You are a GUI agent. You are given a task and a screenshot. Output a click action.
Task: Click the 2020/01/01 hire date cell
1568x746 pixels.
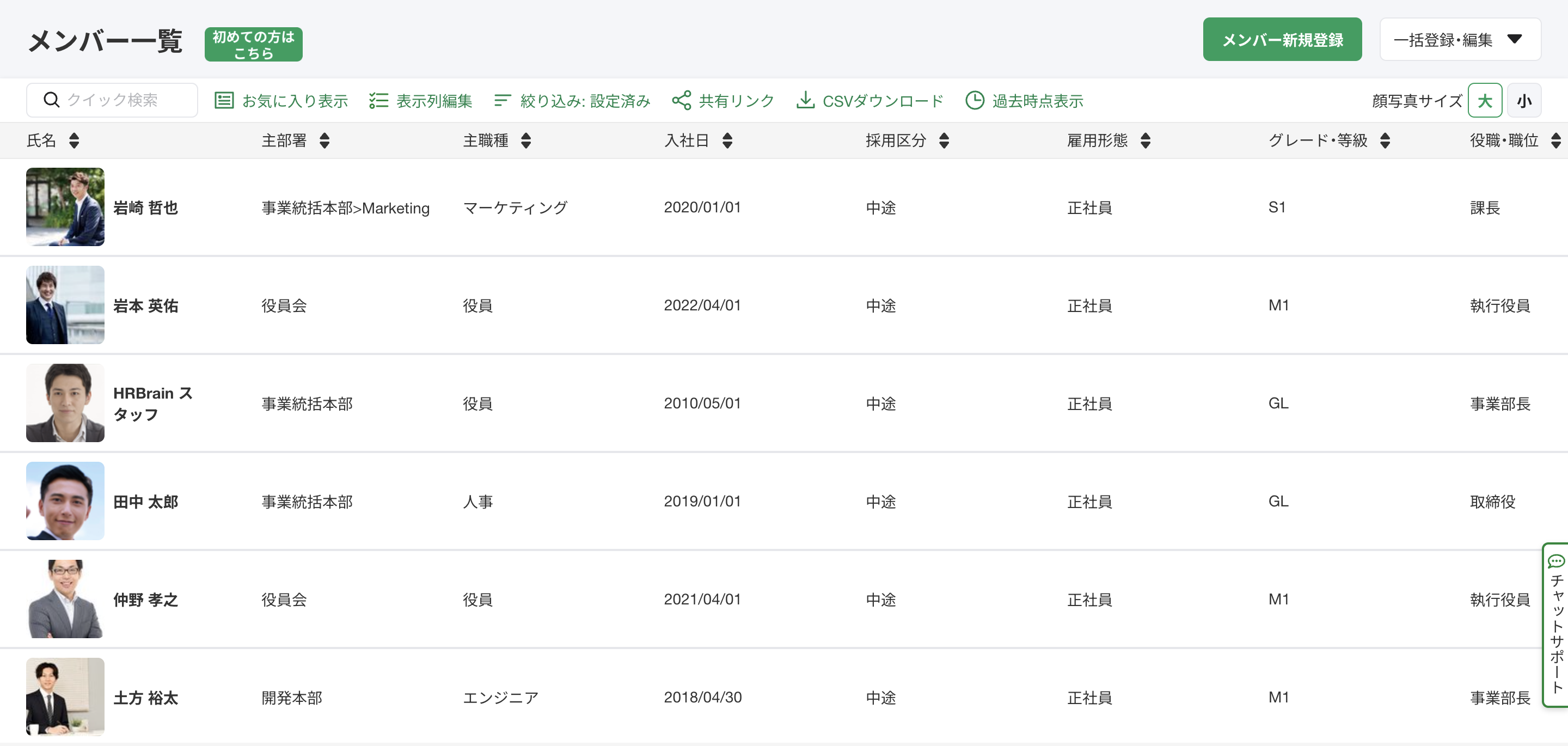click(x=702, y=207)
